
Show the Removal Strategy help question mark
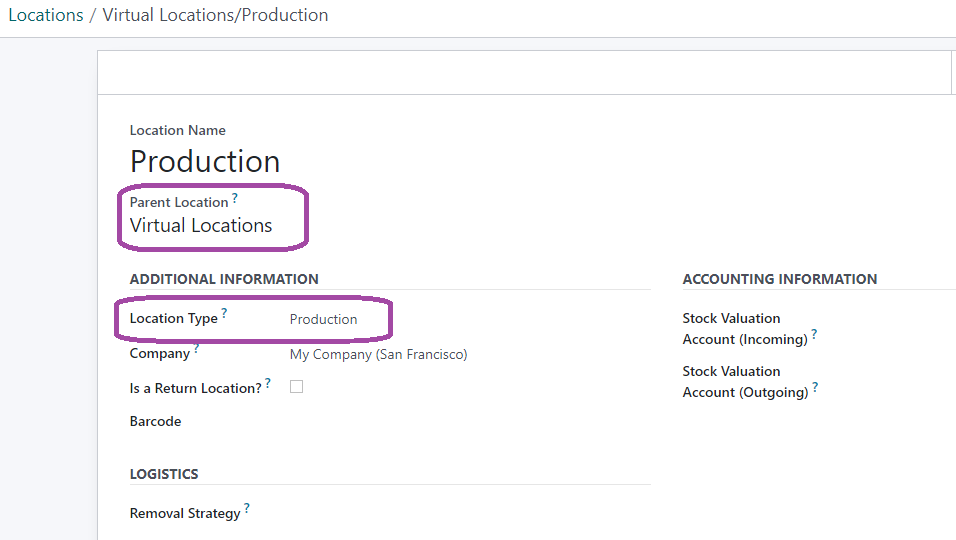[x=247, y=508]
